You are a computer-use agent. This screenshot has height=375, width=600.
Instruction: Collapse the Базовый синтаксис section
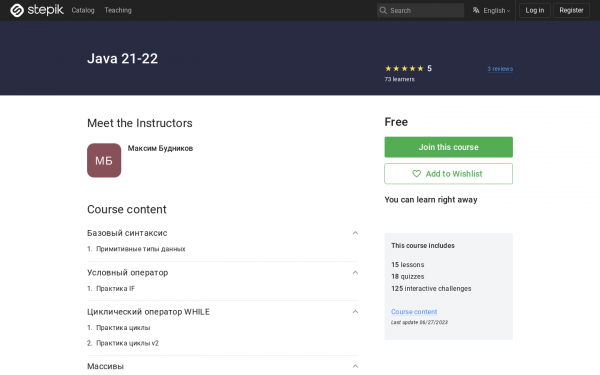point(355,233)
